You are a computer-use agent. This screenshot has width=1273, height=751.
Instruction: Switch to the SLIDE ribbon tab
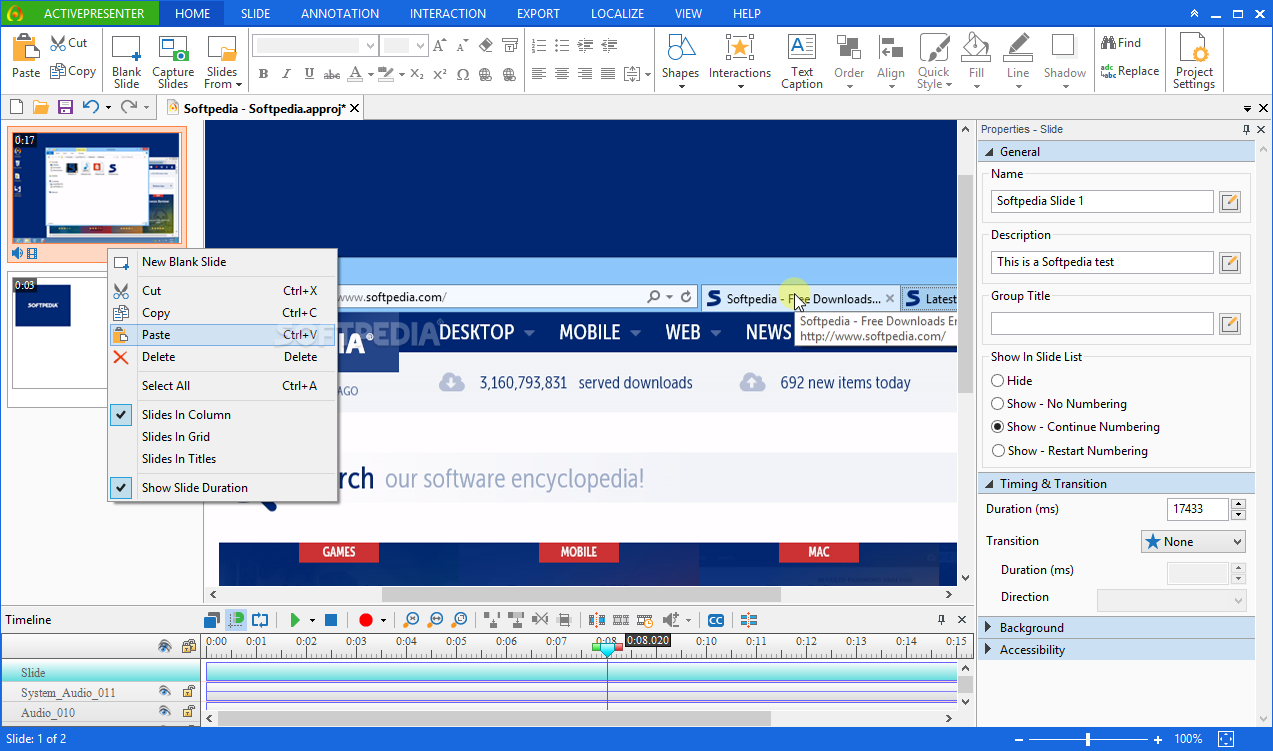(255, 14)
